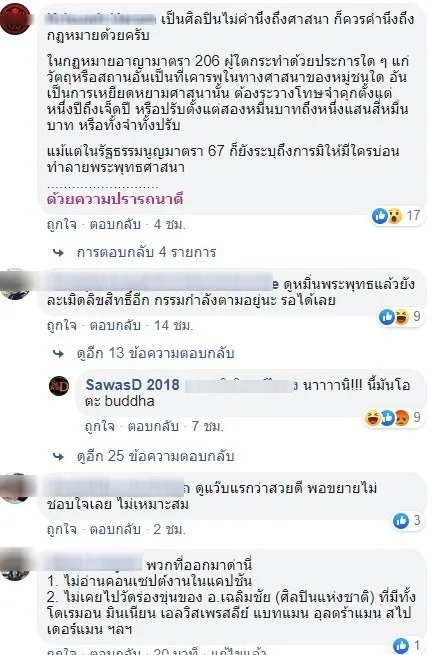Reply to the comment posted 2 ชม.
Viewport: 434px width, 655px height.
coord(115,529)
